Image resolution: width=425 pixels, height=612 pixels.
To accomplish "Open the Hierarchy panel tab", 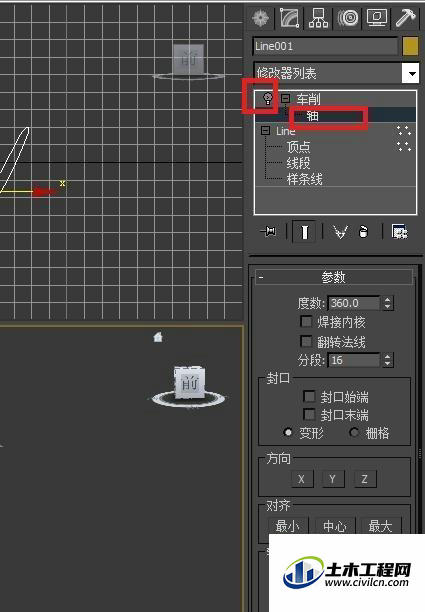I will click(318, 18).
